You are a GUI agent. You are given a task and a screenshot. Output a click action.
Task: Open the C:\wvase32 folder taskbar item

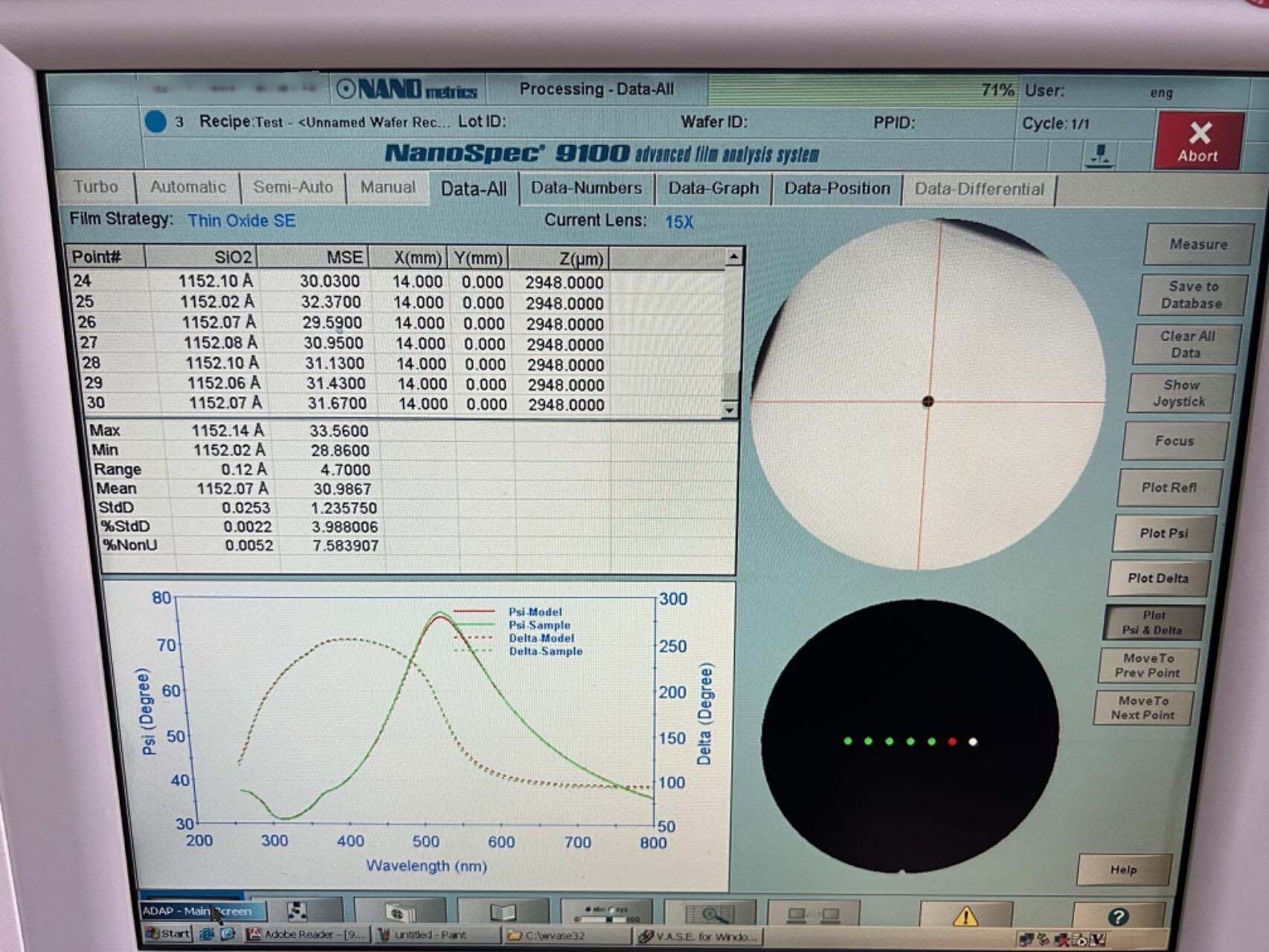[565, 936]
